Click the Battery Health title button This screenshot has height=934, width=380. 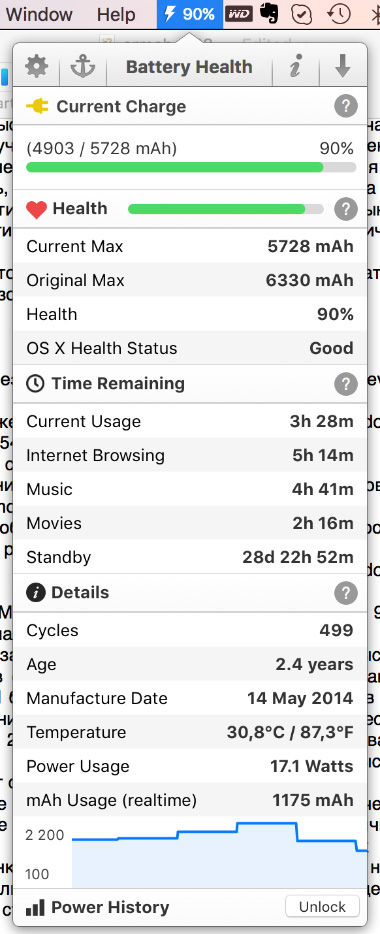click(189, 67)
